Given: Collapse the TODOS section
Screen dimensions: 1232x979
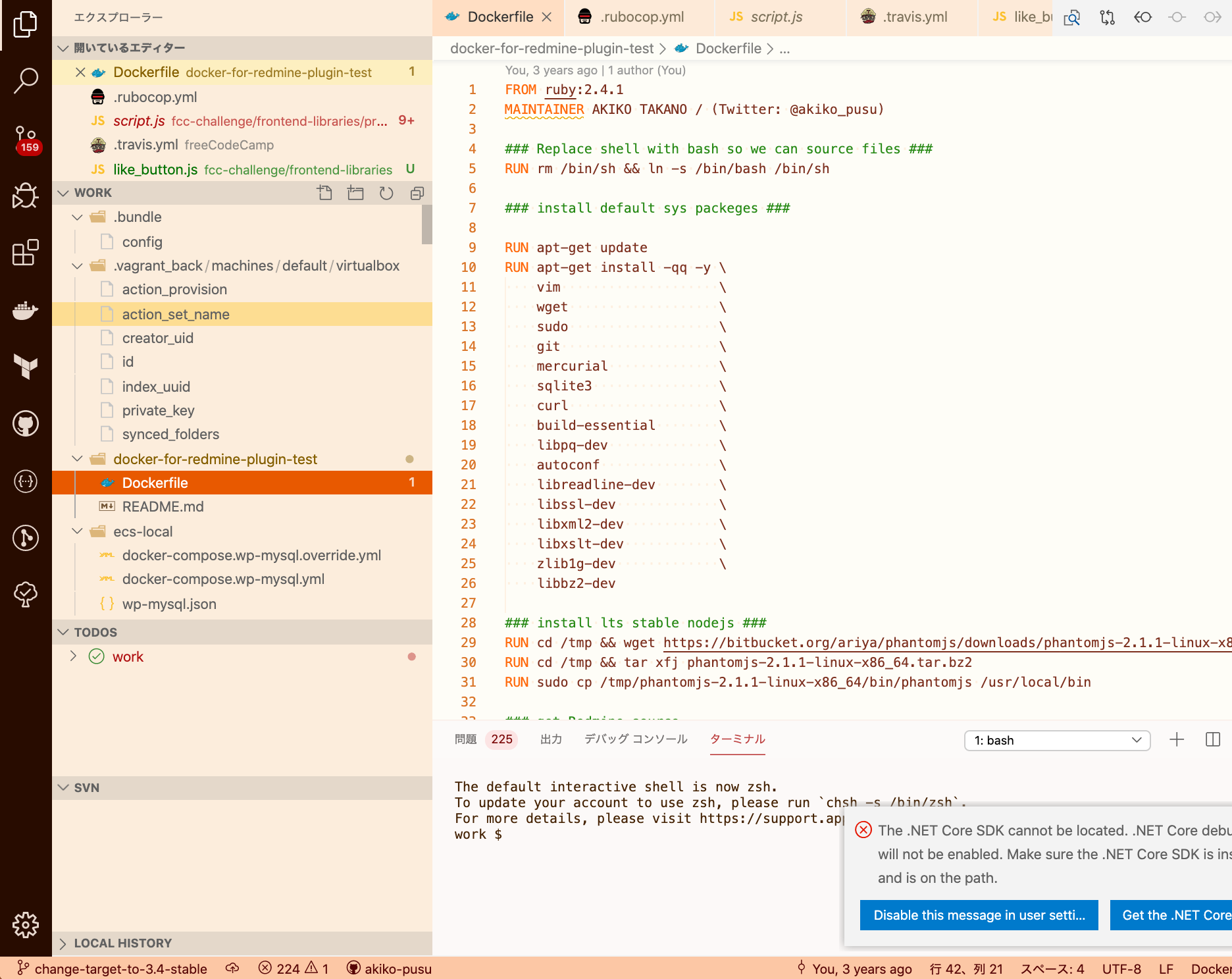Looking at the screenshot, I should [63, 632].
